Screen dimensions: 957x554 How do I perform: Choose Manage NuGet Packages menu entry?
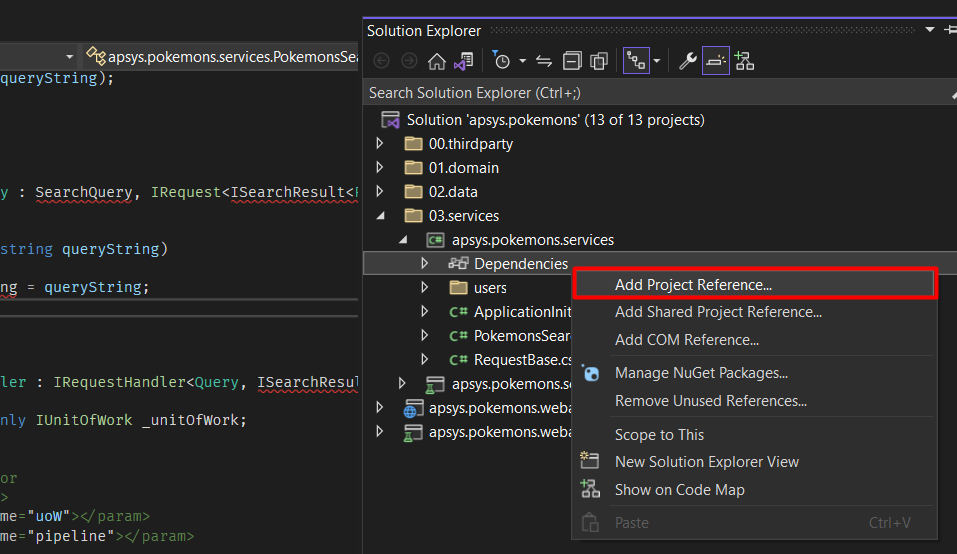coord(701,373)
